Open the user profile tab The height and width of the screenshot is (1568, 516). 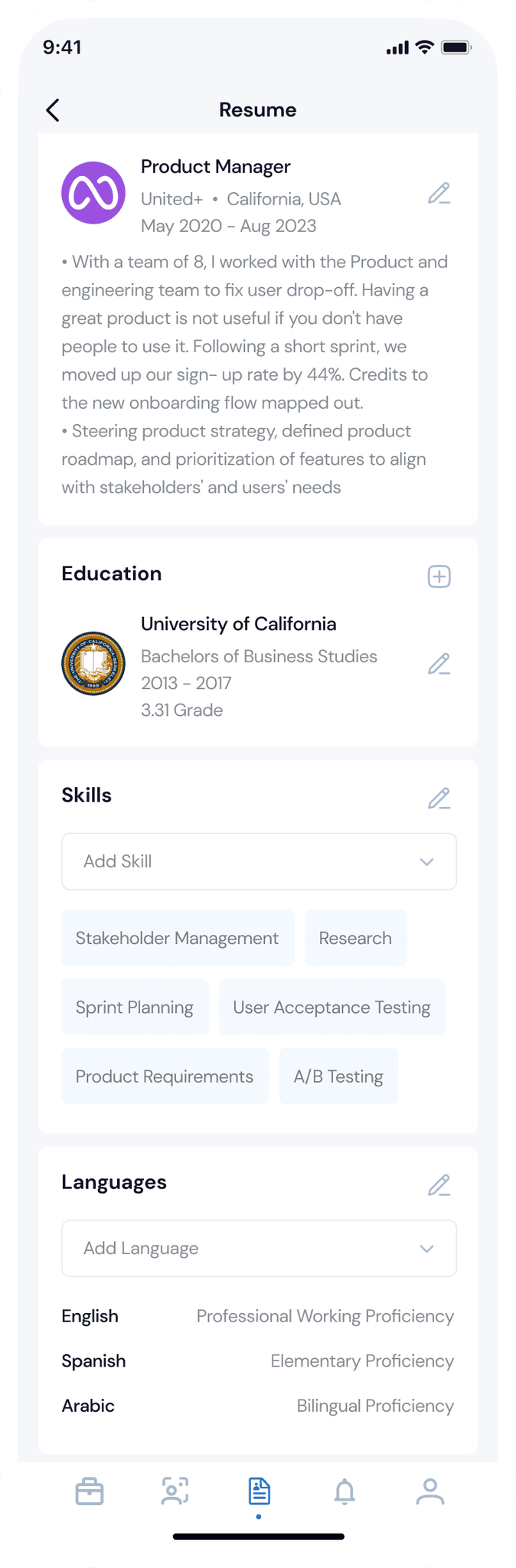(429, 1491)
